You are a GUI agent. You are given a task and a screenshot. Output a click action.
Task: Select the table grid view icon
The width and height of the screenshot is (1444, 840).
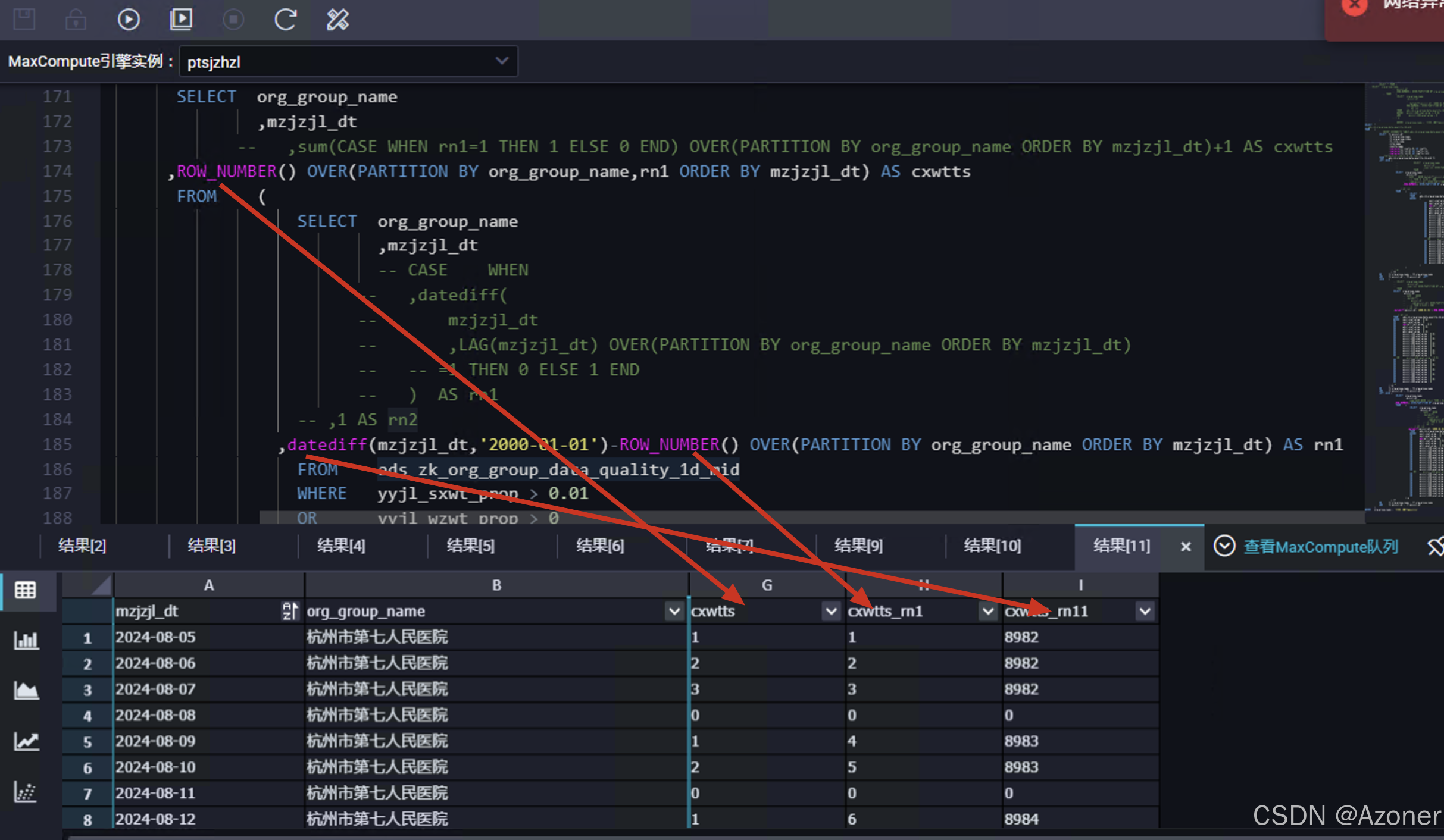point(26,590)
